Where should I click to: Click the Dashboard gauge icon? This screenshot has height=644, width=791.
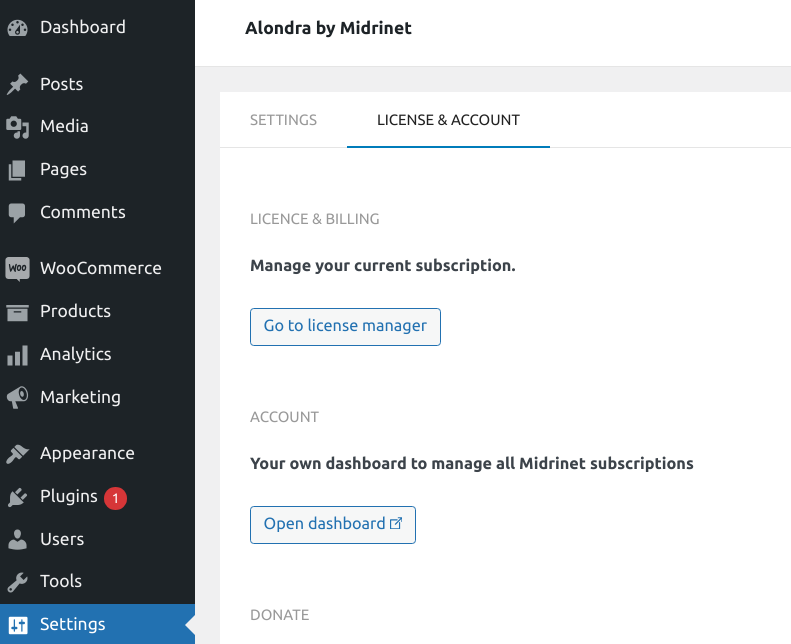click(x=18, y=28)
